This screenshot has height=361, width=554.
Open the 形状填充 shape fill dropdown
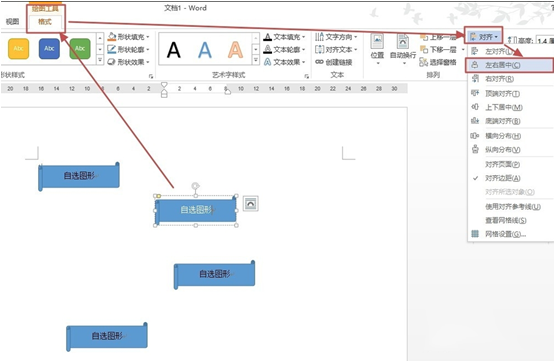[x=129, y=37]
